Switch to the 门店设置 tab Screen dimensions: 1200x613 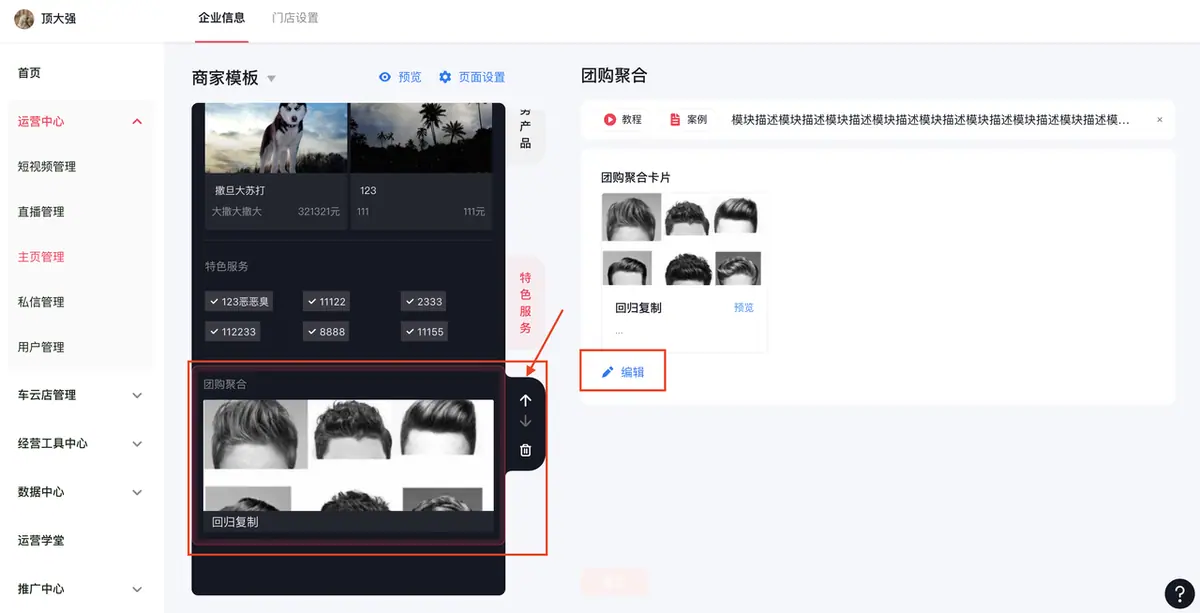tap(295, 17)
